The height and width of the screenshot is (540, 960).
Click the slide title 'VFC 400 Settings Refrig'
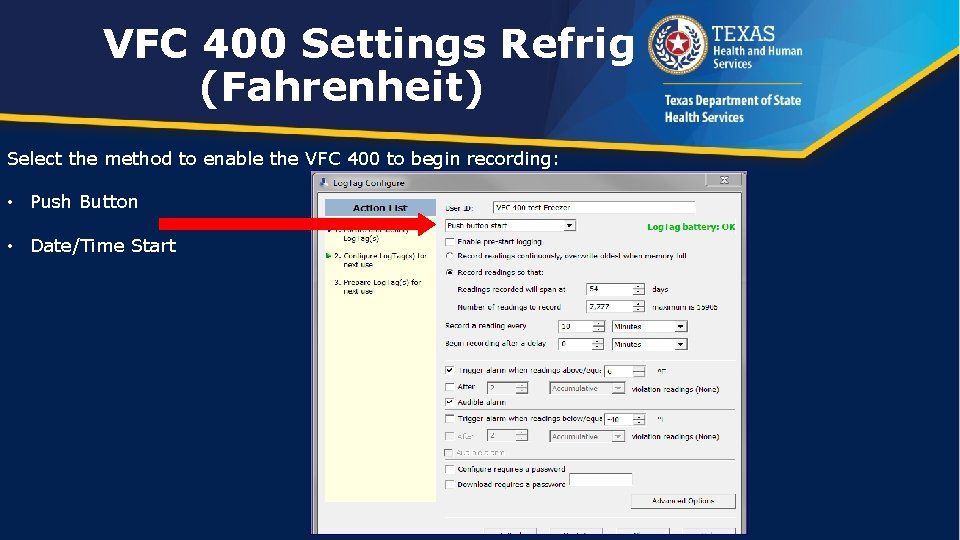coord(369,44)
